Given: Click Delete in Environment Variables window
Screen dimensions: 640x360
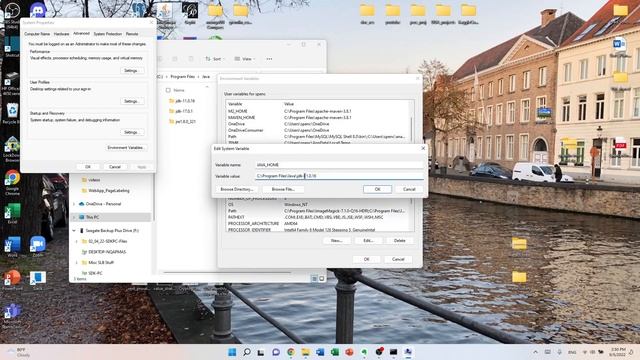Looking at the screenshot, I should pyautogui.click(x=400, y=240).
